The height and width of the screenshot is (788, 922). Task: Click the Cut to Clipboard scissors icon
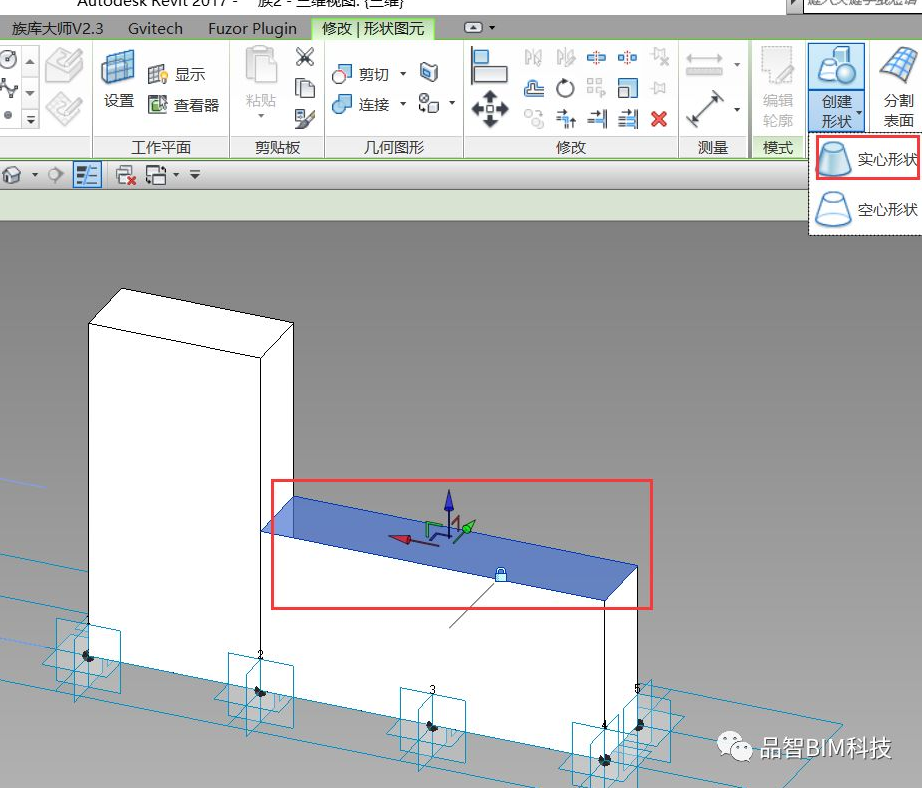click(x=305, y=57)
